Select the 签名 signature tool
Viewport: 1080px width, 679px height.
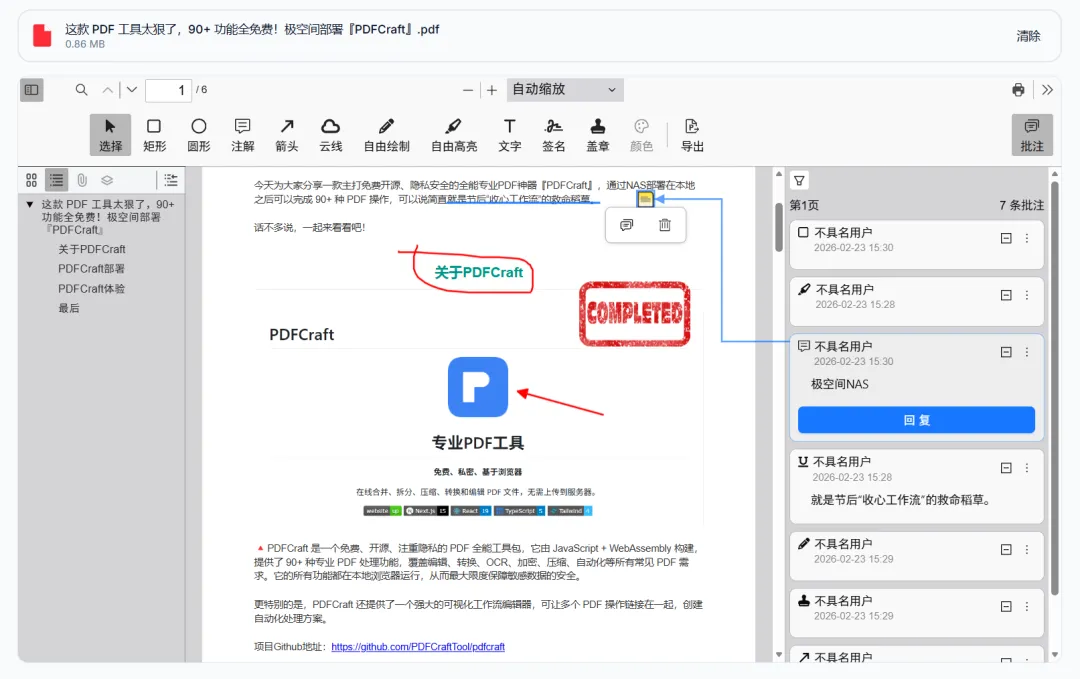[554, 135]
